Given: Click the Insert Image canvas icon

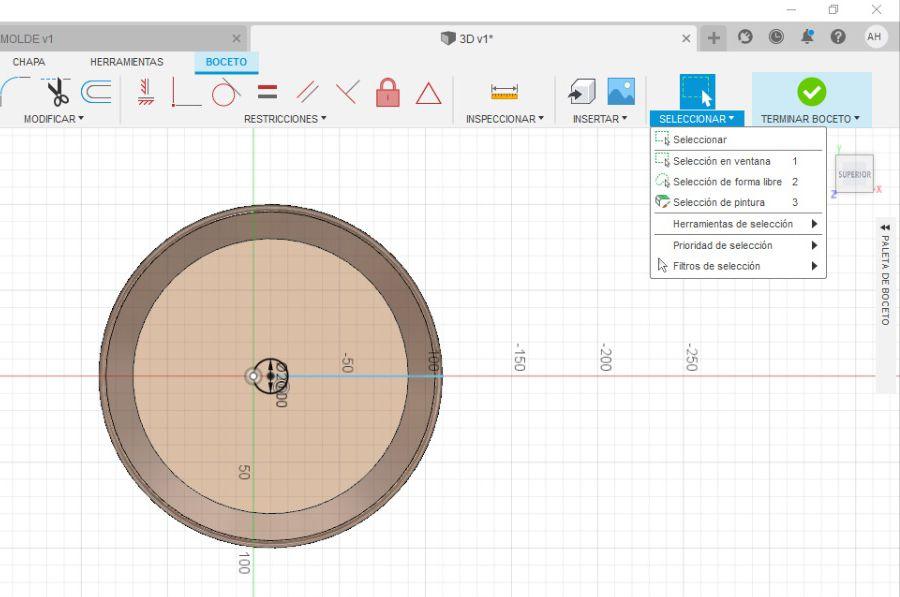Looking at the screenshot, I should 621,92.
